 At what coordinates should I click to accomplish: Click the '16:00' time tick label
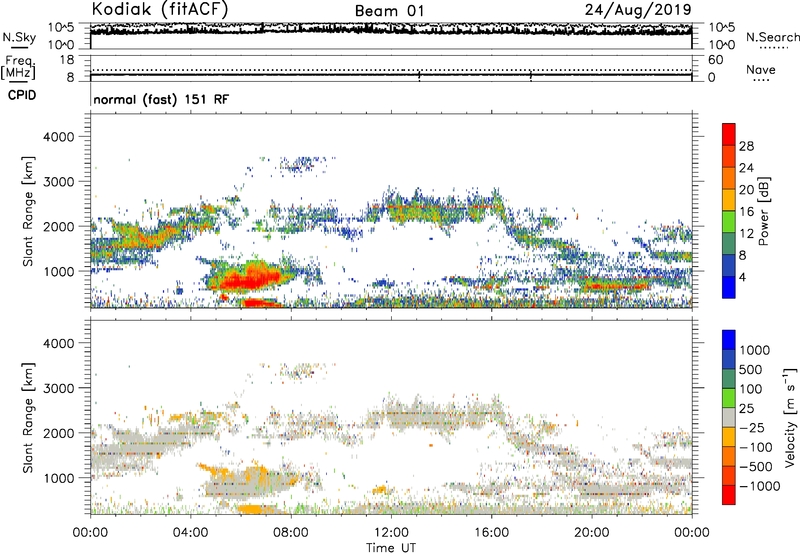click(x=491, y=533)
